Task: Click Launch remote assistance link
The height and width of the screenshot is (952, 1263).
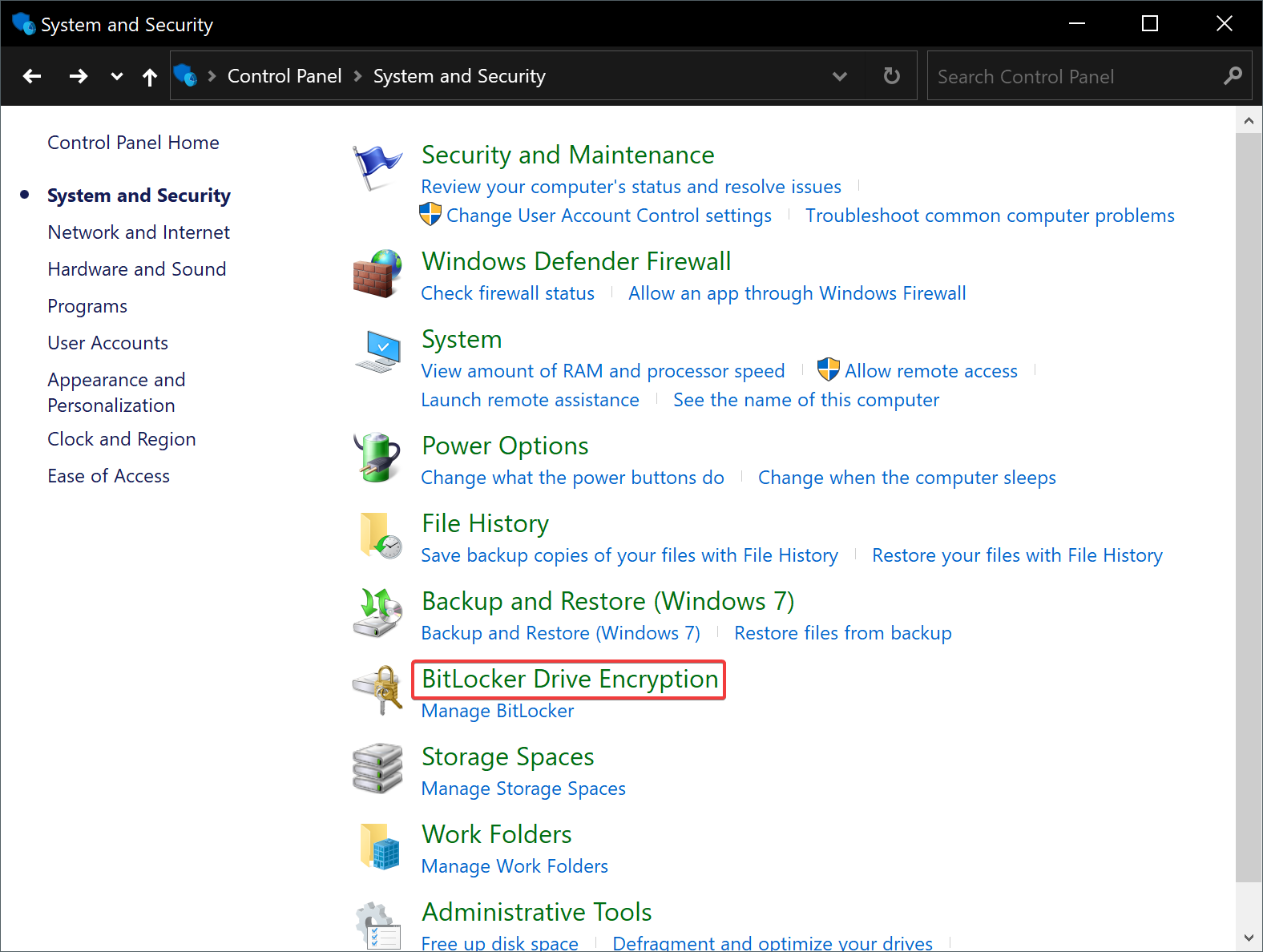Action: [531, 400]
